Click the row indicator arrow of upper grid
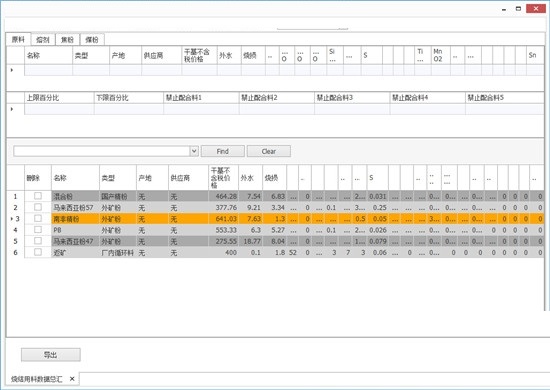Viewport: 550px width, 390px height. [12, 70]
